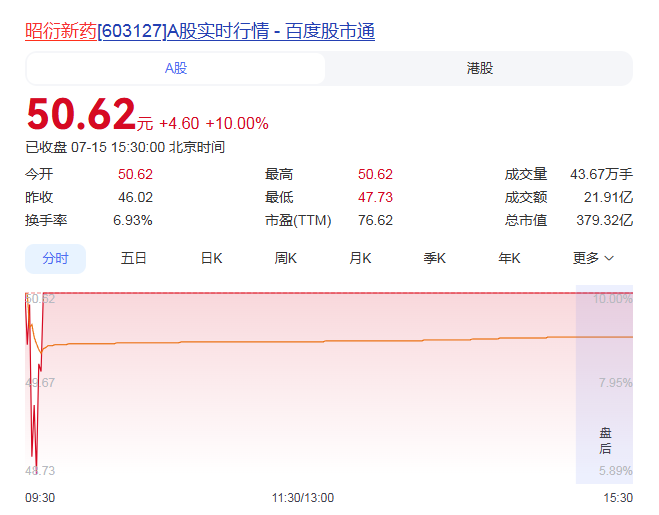Click the 换手率 value 6.93%
The width and height of the screenshot is (659, 515).
[133, 220]
